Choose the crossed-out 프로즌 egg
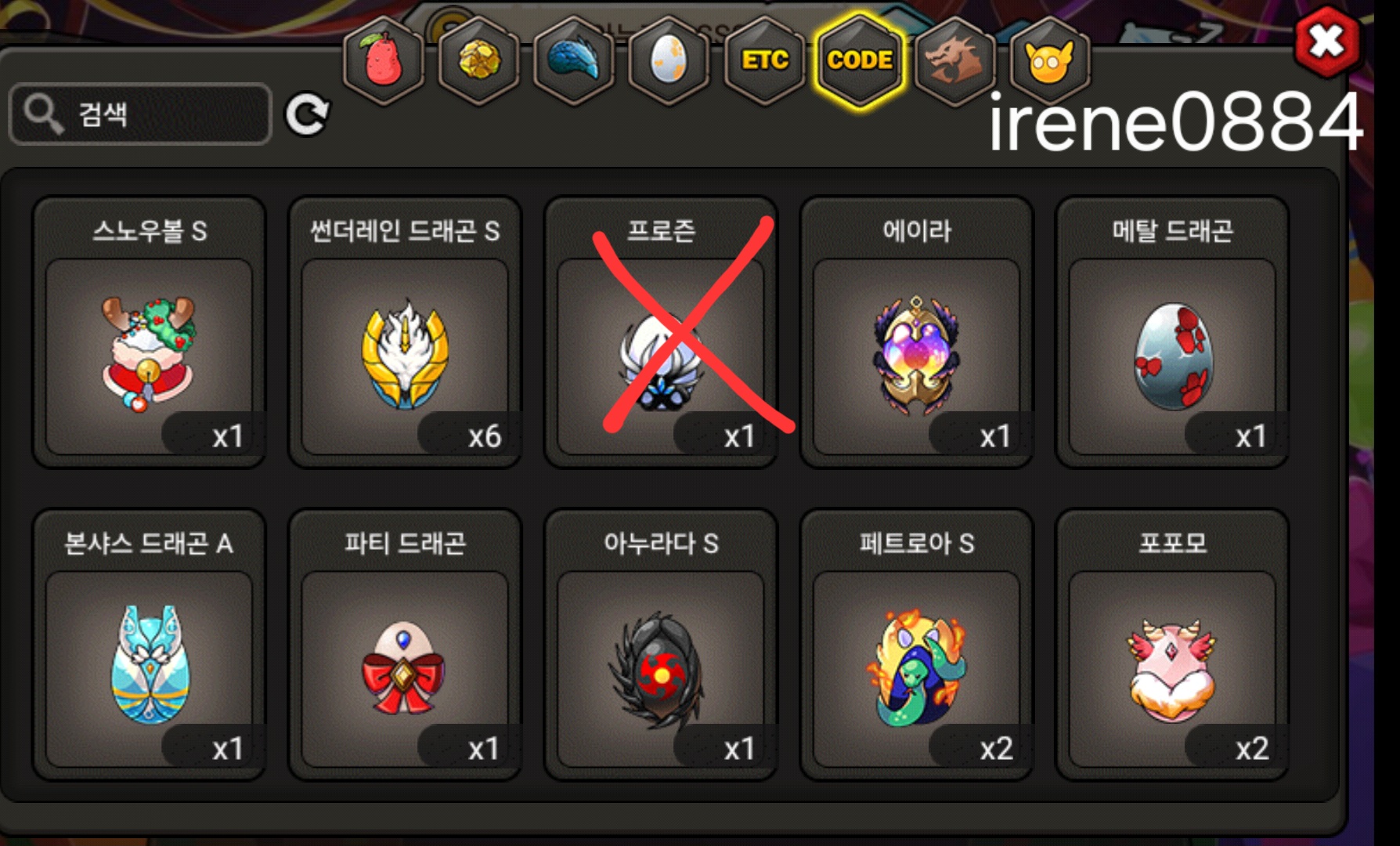 tap(661, 332)
